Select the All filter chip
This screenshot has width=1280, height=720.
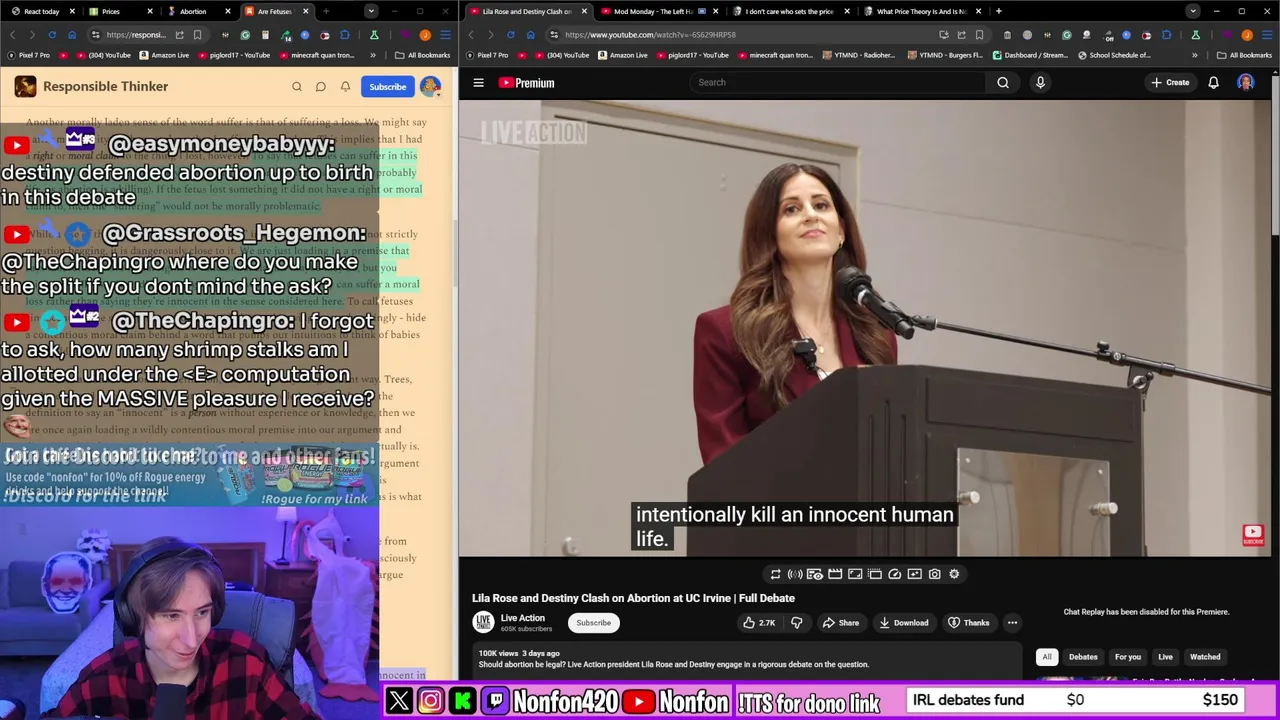(1047, 657)
